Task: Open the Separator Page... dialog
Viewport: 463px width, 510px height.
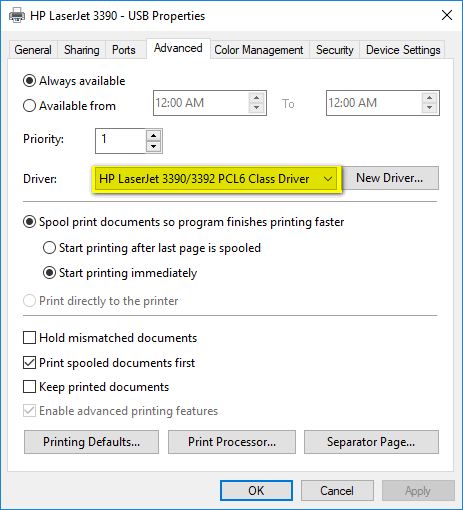Action: [371, 442]
